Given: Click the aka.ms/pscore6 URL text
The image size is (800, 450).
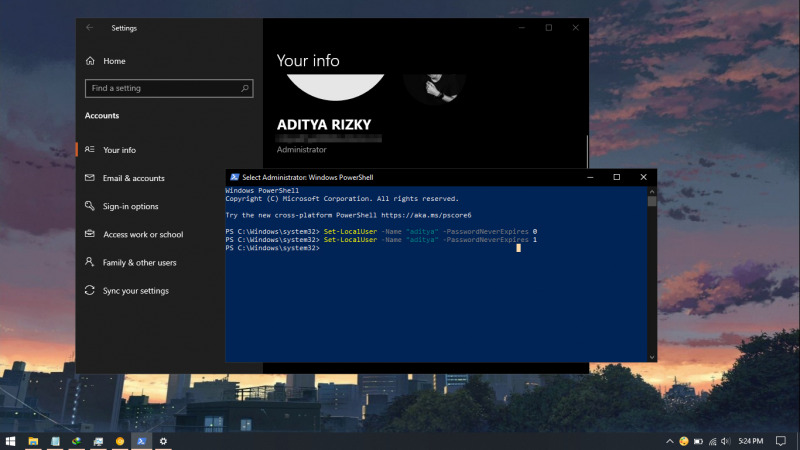Looking at the screenshot, I should pyautogui.click(x=426, y=215).
